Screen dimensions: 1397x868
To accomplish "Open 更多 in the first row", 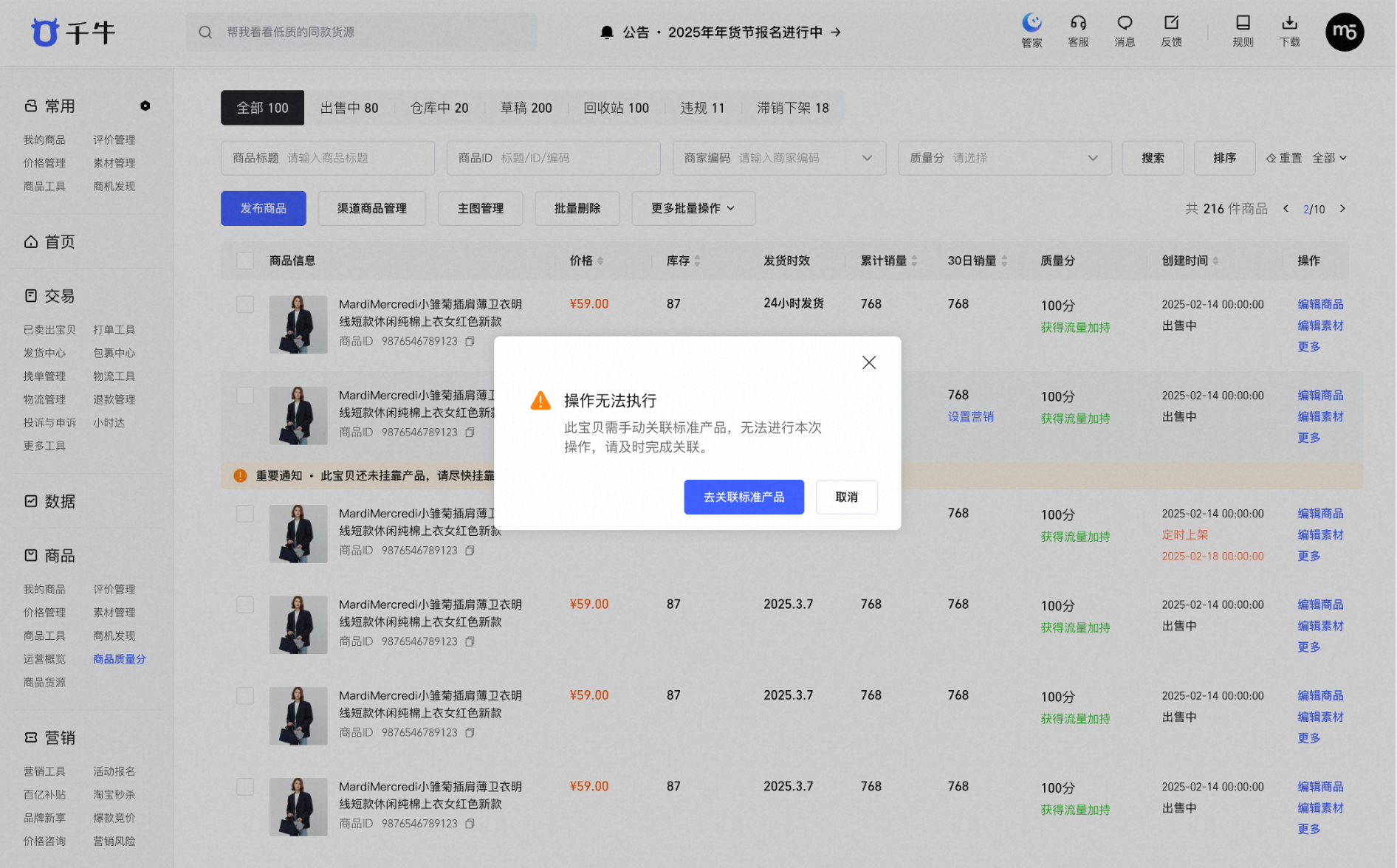I will 1309,347.
